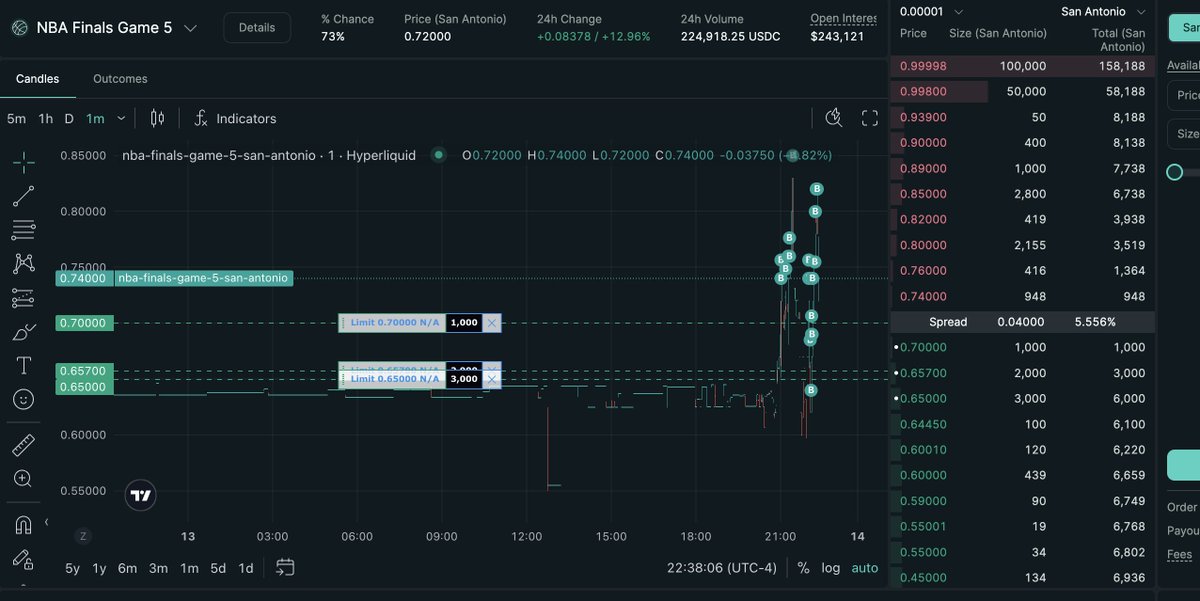Click ask row priced 0.85000
Viewport: 1200px width, 601px height.
click(x=1022, y=194)
